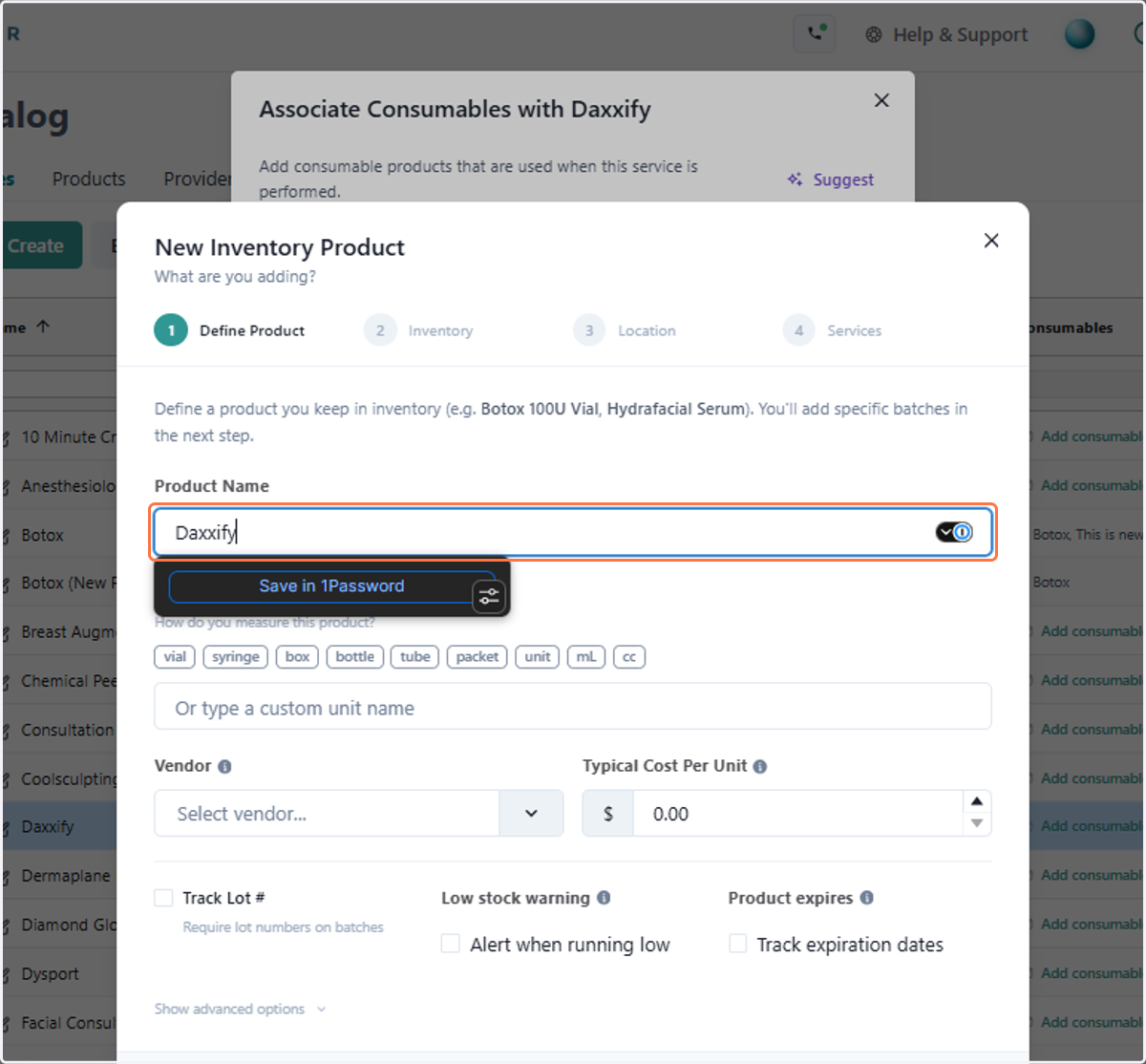Click the vendor dropdown chevron arrow
The height and width of the screenshot is (1064, 1146).
click(x=531, y=814)
